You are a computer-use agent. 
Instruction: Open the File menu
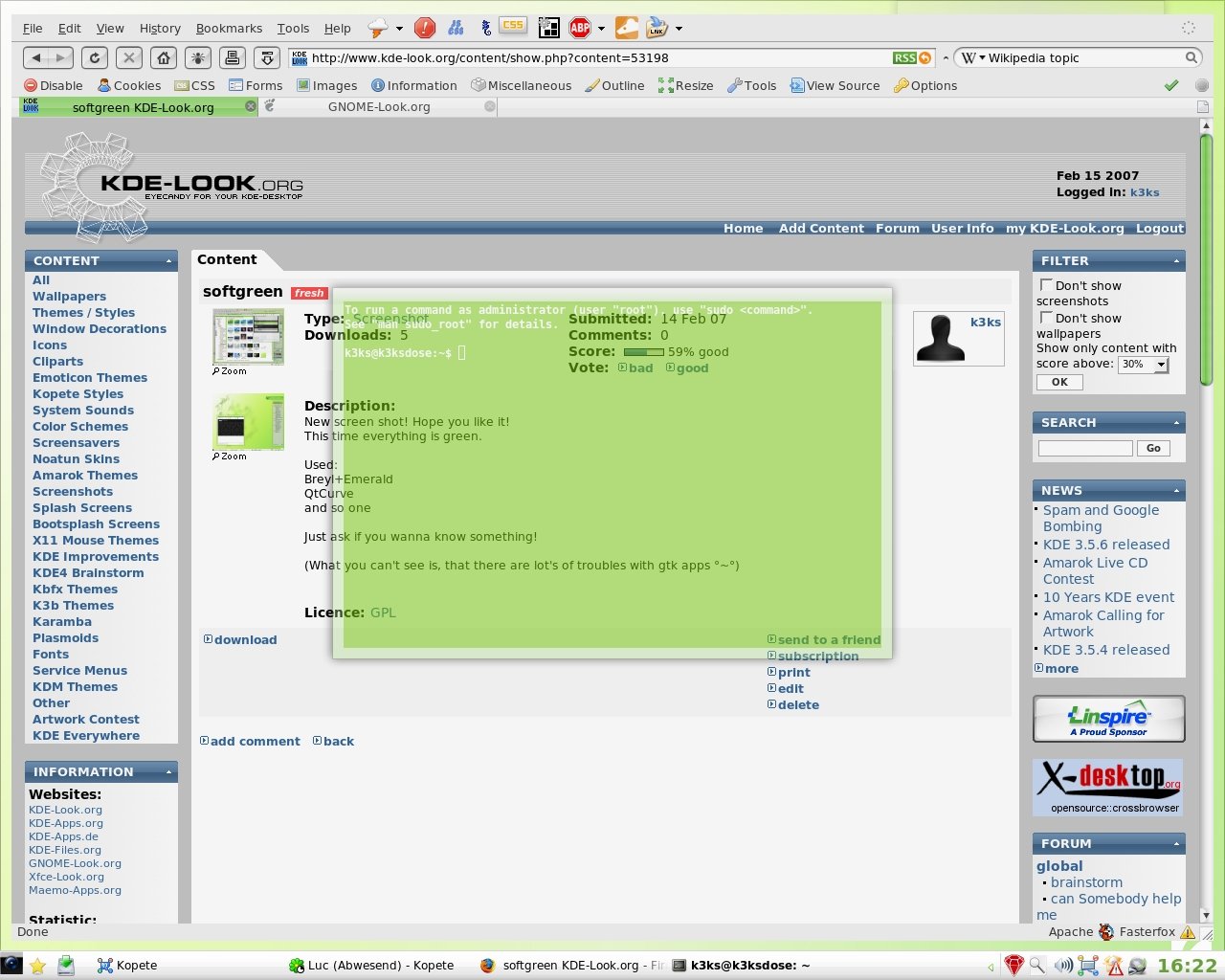pyautogui.click(x=33, y=28)
